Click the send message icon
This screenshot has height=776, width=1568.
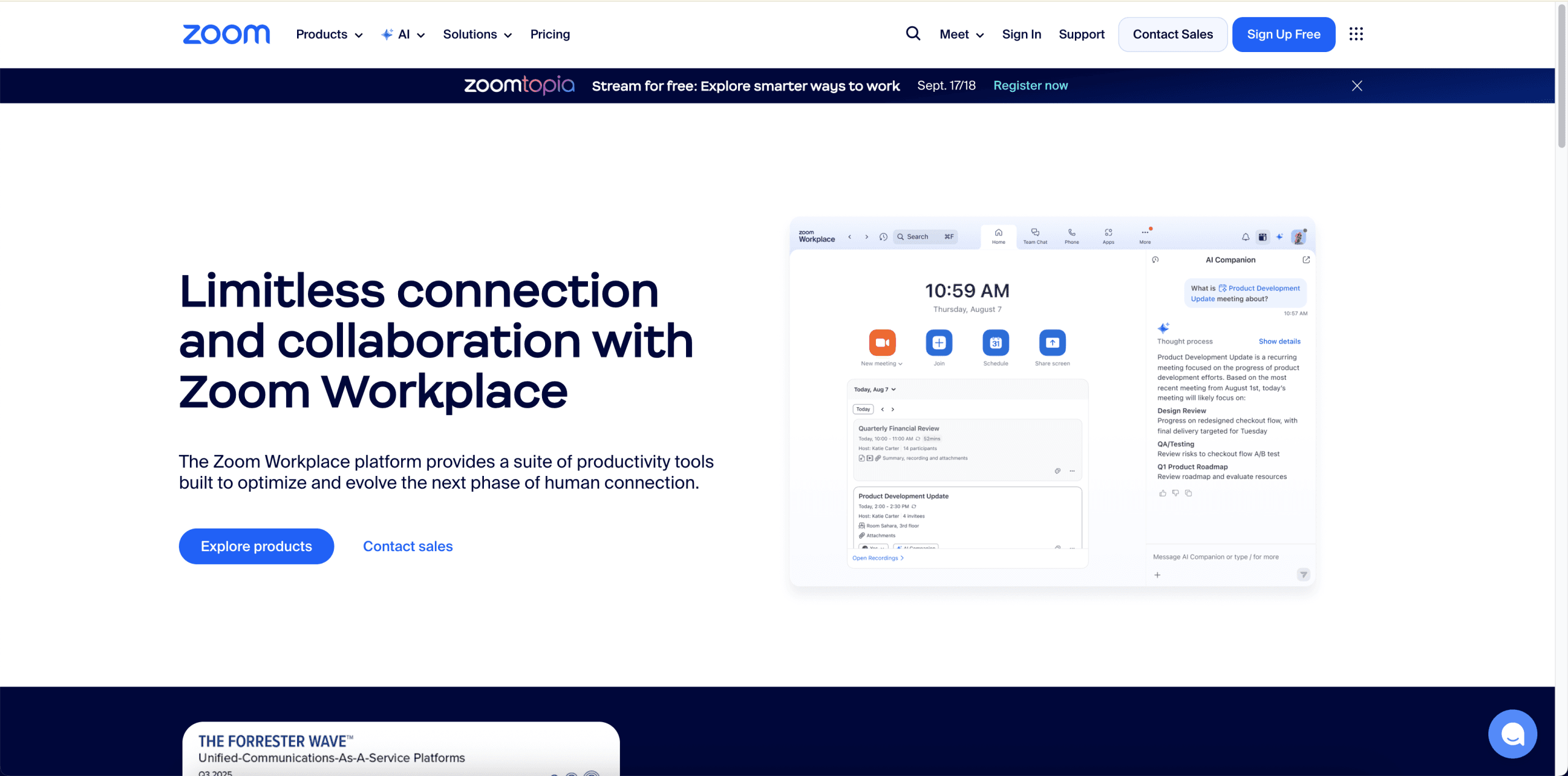click(x=1303, y=574)
